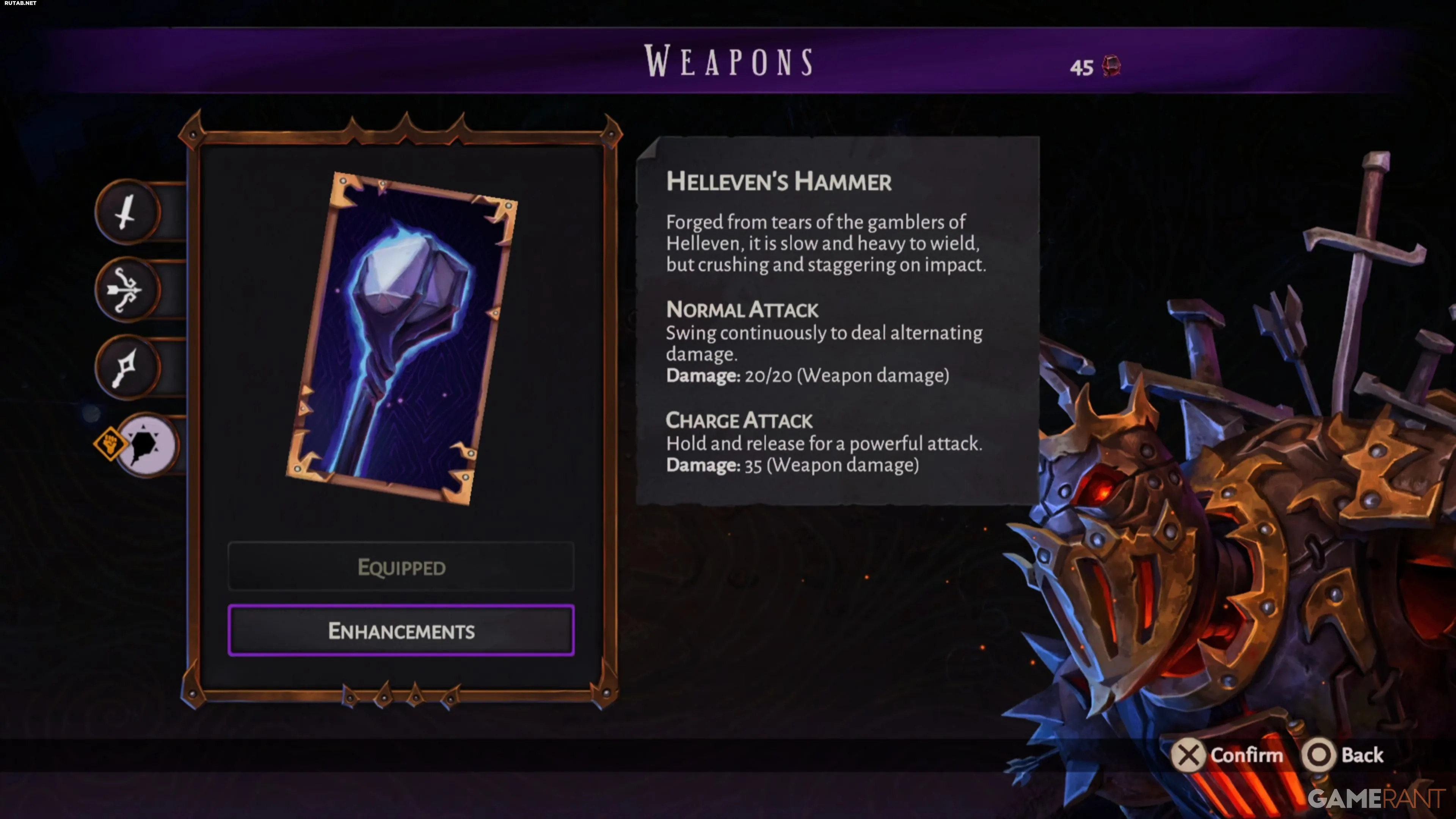Select the sword weapon category icon

(127, 212)
